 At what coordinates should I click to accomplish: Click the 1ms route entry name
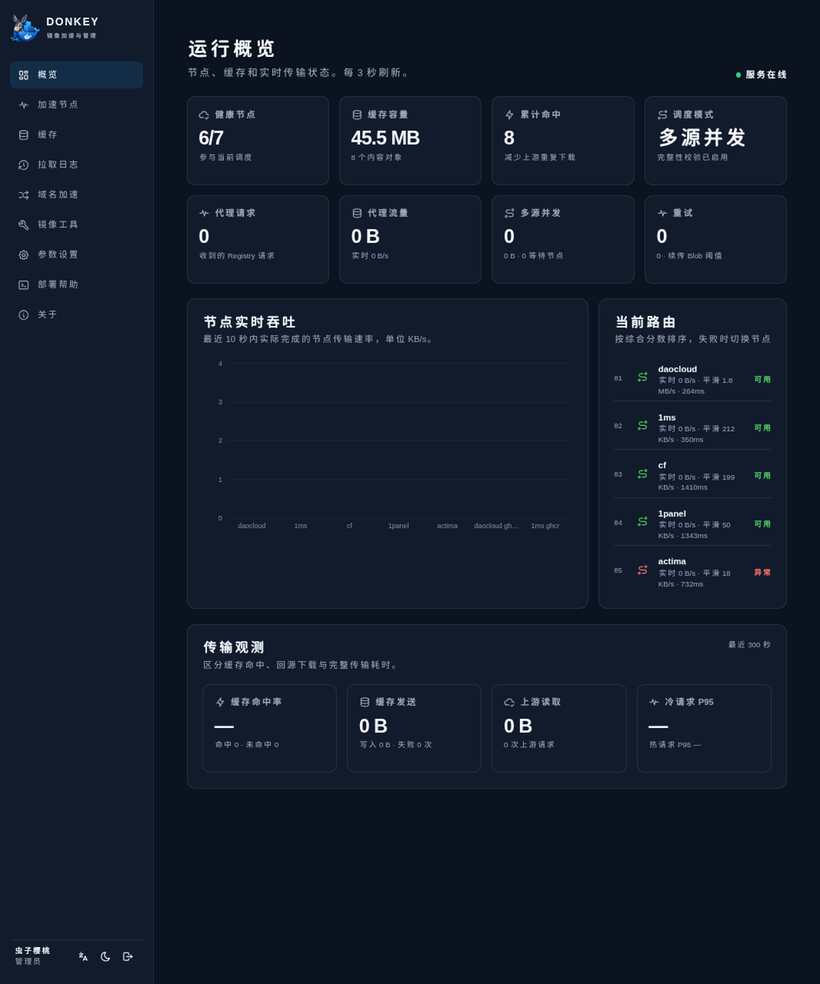click(x=667, y=417)
